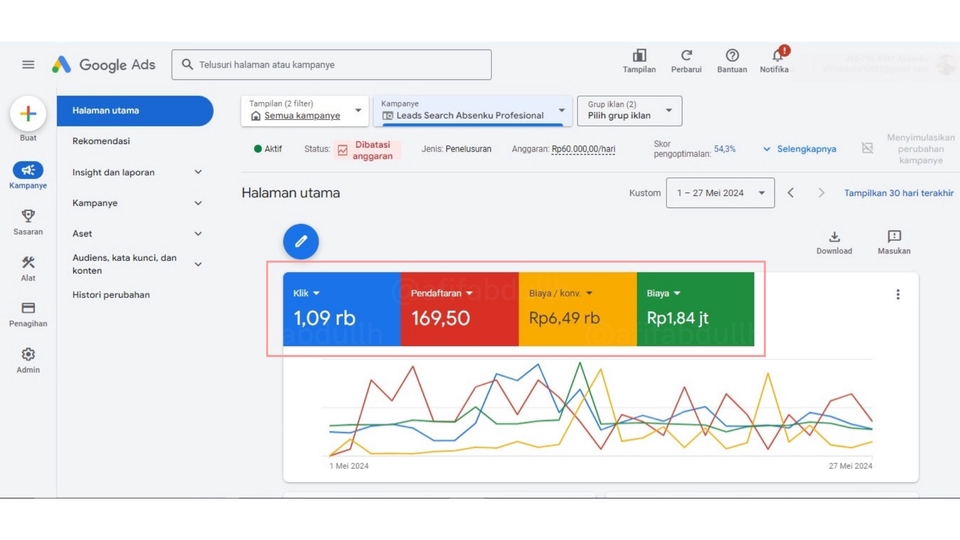Open the hamburger main menu

pyautogui.click(x=28, y=65)
